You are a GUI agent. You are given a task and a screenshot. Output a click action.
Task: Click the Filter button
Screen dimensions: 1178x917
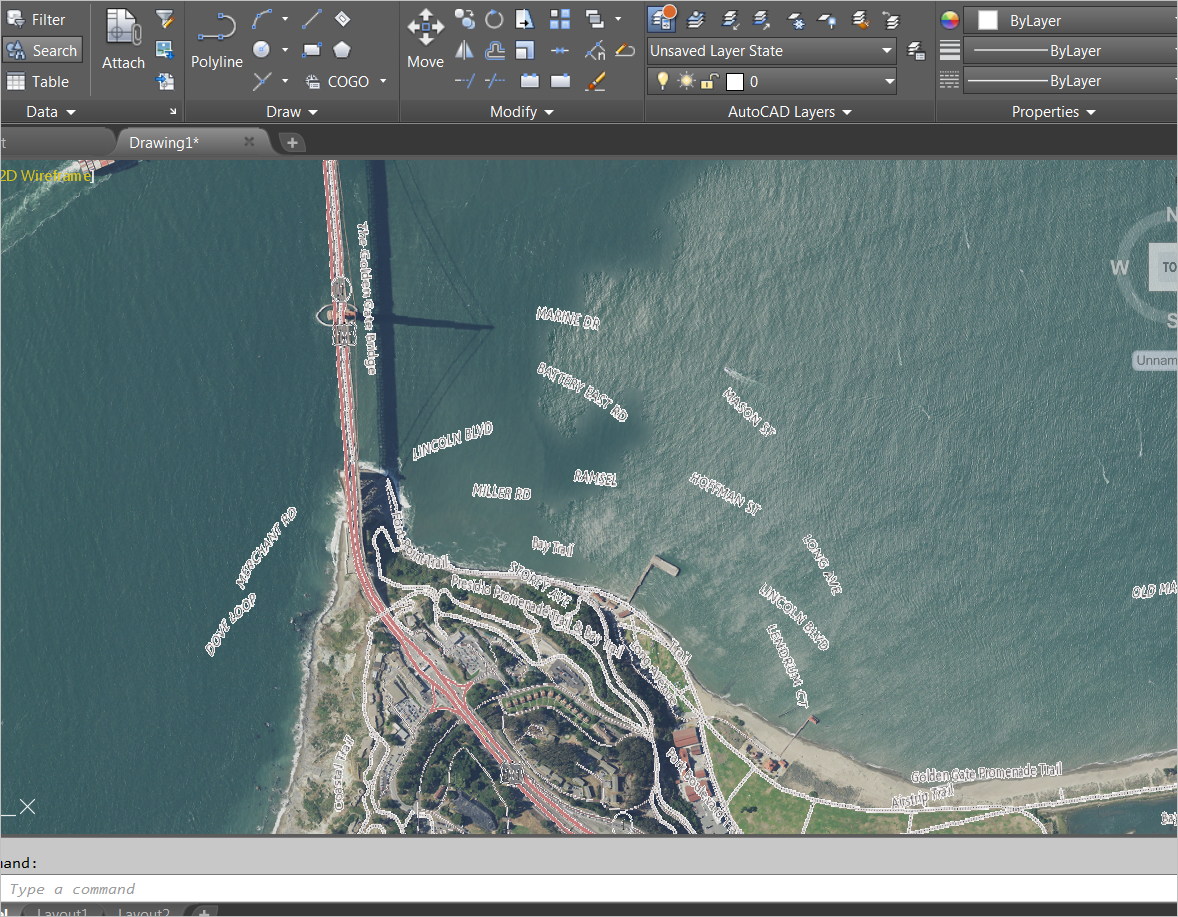pos(37,19)
